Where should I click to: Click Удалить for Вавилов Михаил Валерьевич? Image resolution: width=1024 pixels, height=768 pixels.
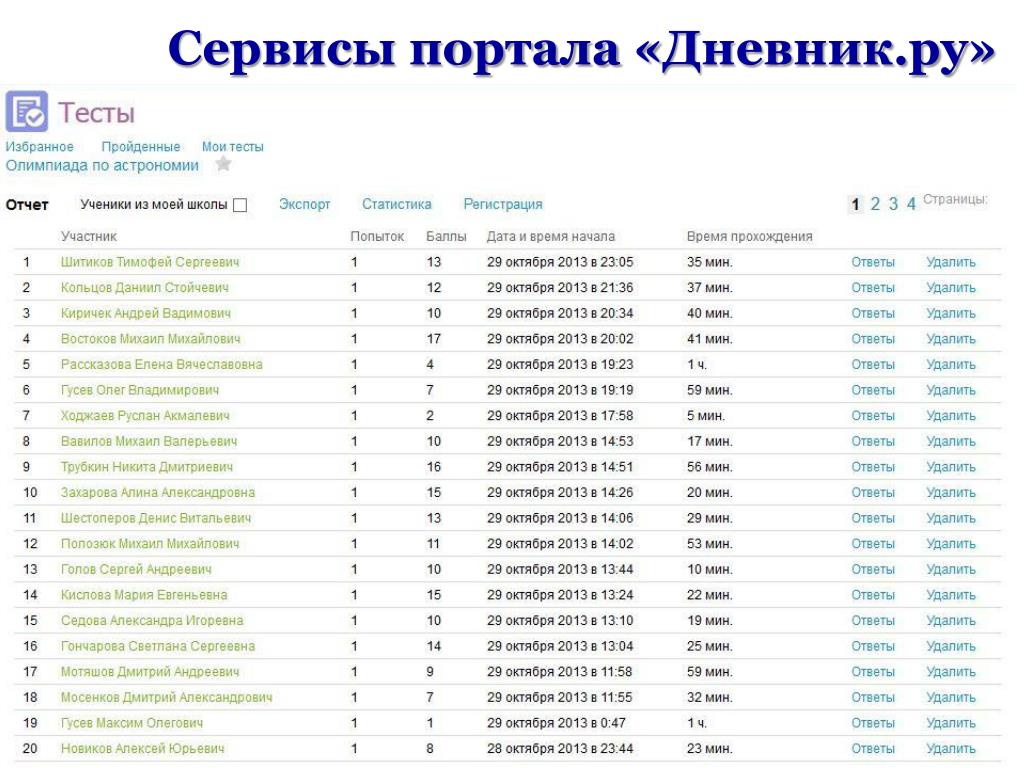951,441
